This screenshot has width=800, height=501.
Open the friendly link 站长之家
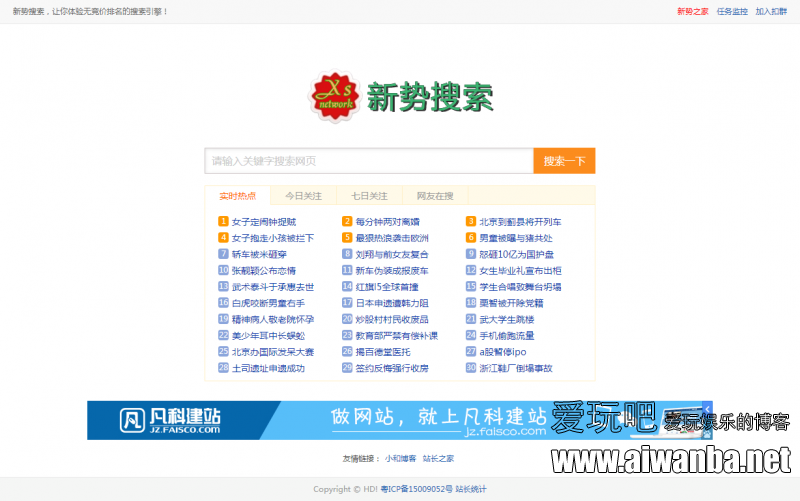pyautogui.click(x=438, y=459)
